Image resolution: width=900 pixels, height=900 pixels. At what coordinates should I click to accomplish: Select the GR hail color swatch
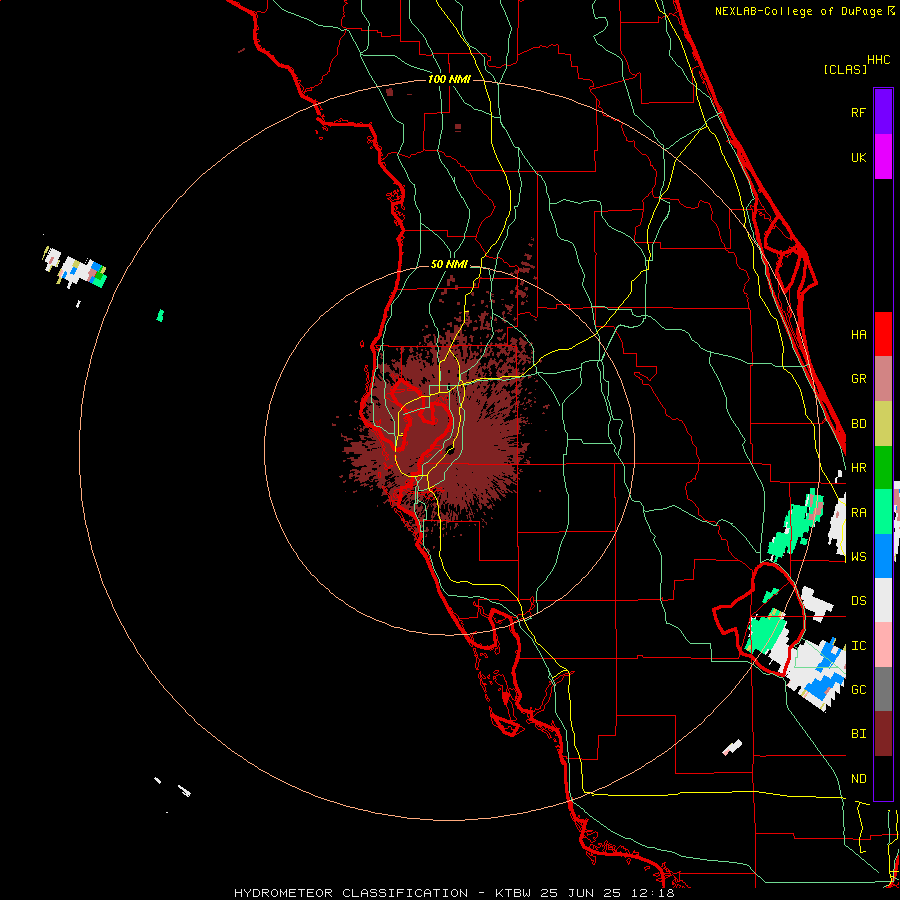[883, 379]
